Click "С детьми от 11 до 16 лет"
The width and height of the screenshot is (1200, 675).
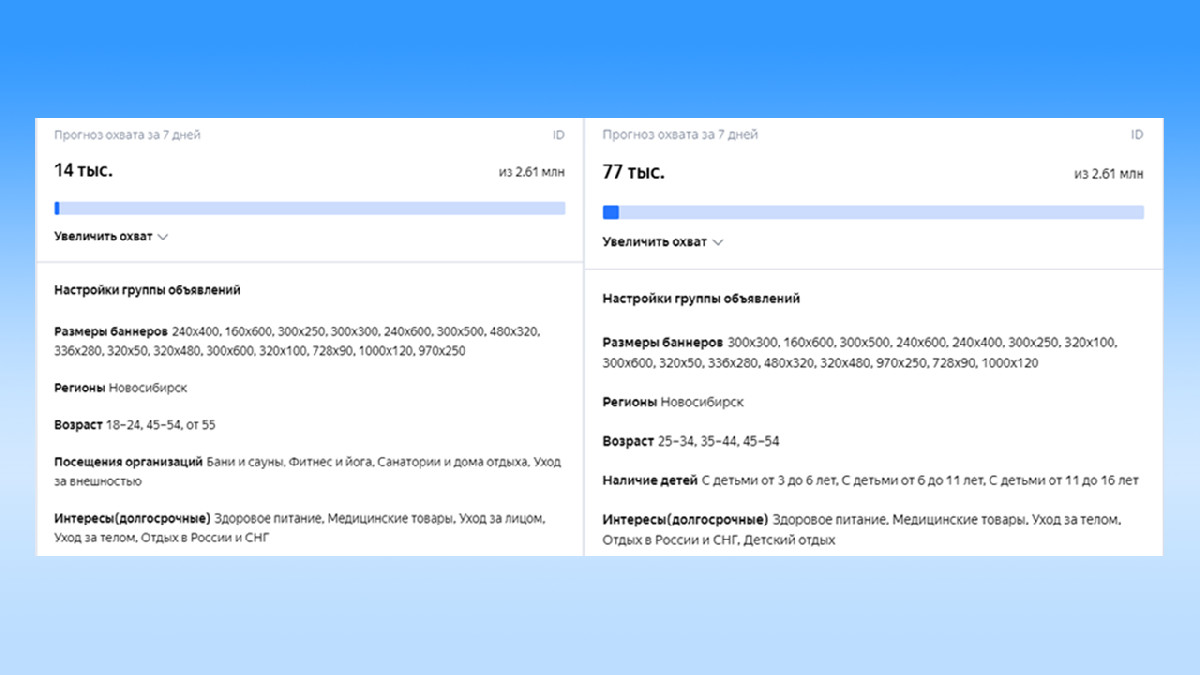tap(1063, 481)
